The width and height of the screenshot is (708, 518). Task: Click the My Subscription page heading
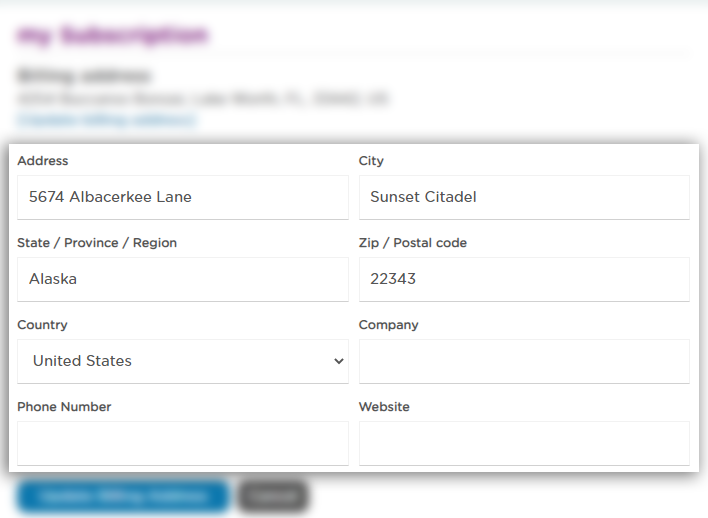click(x=112, y=36)
